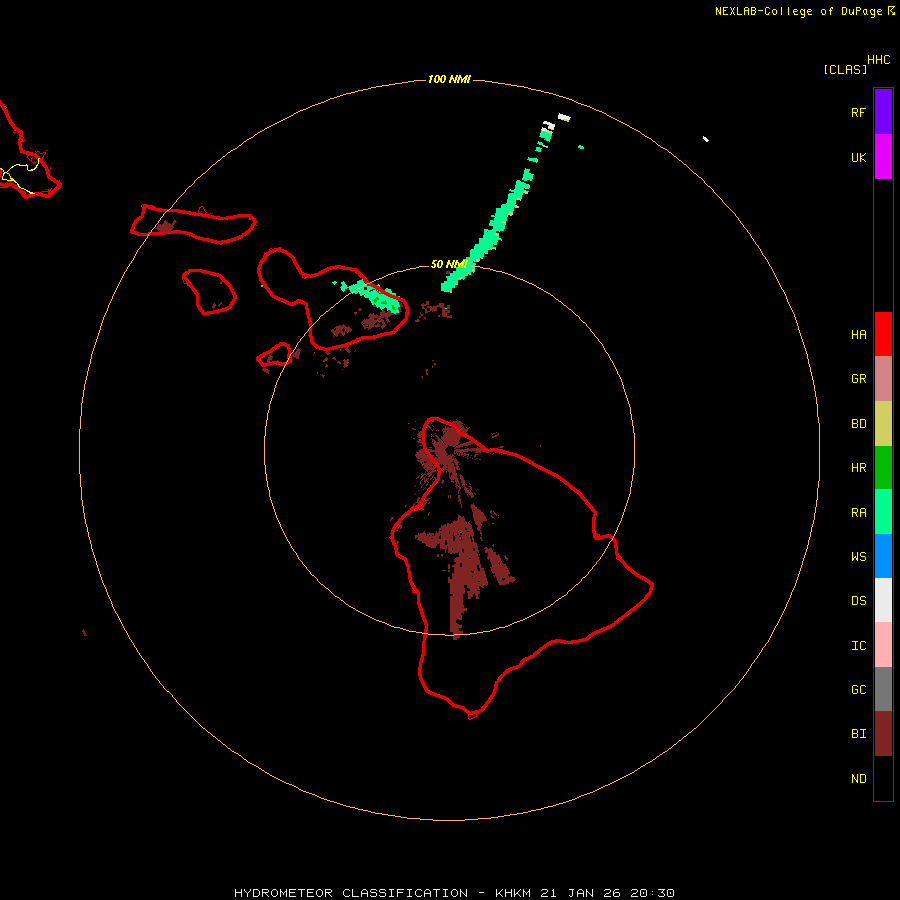Click the BI legend label
This screenshot has height=900, width=900.
click(x=858, y=734)
